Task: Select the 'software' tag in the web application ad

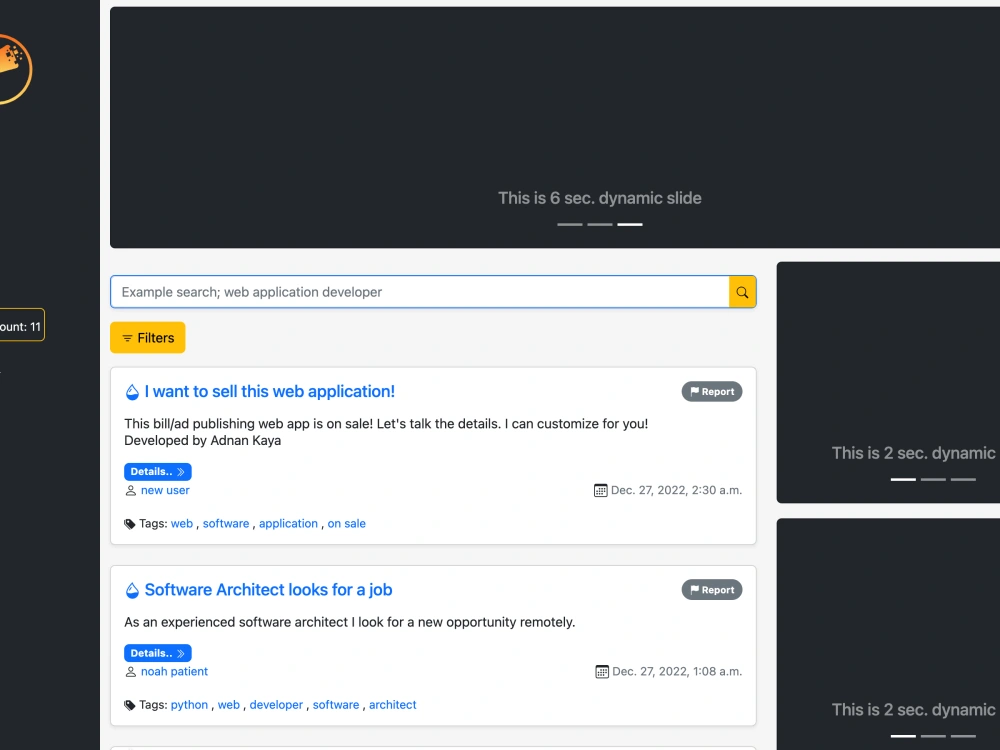Action: [x=226, y=524]
